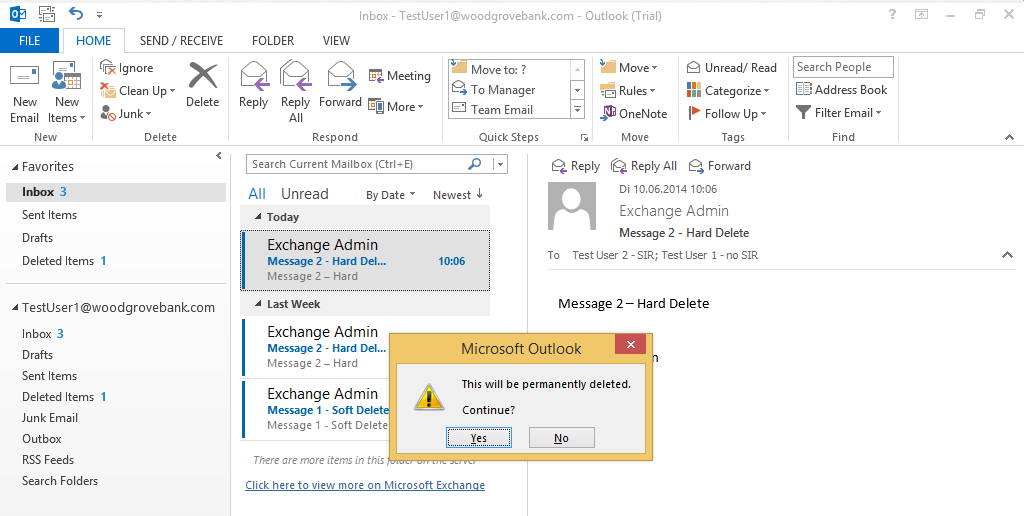Click the Ignore conversation icon
This screenshot has width=1024, height=516.
click(108, 67)
